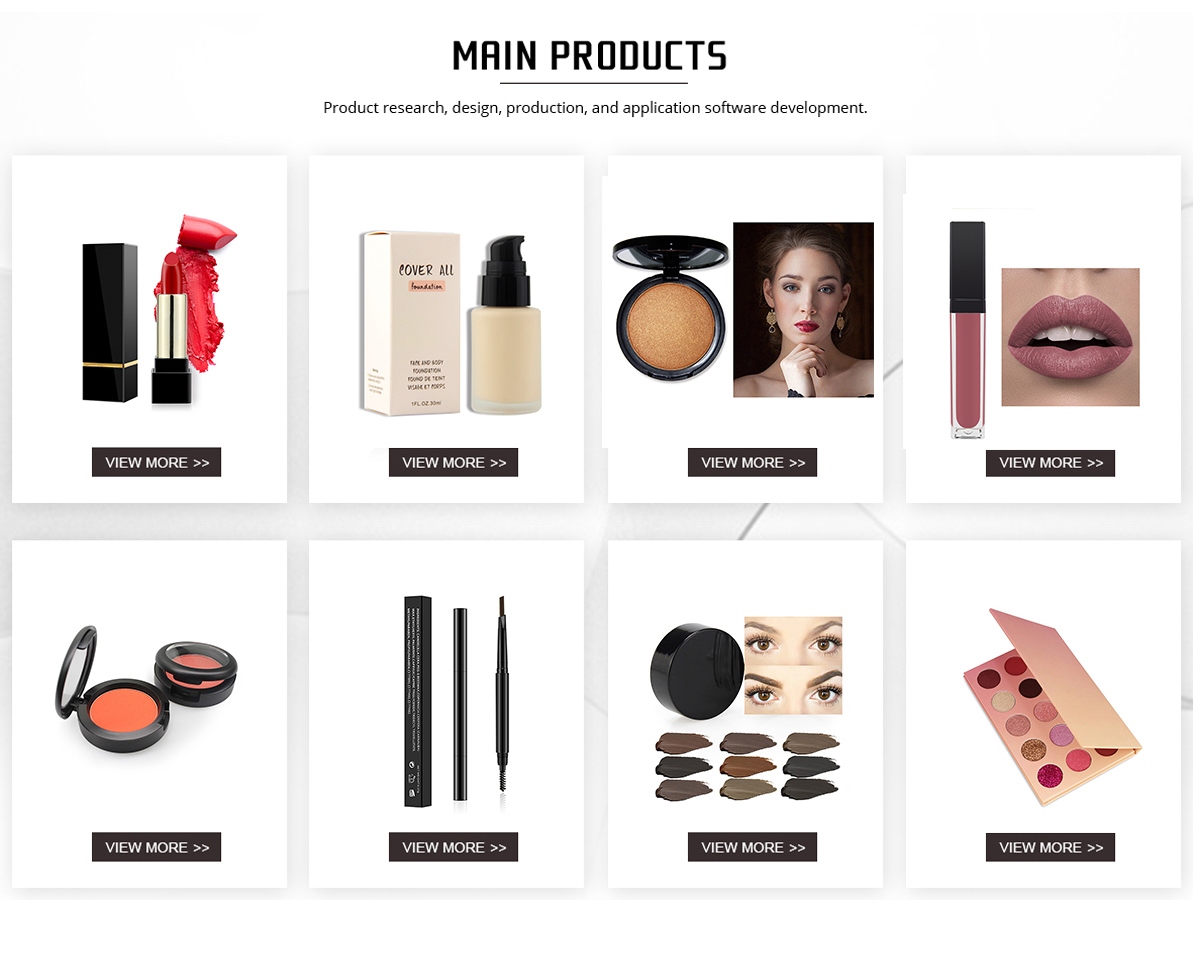Click View More under bronze highlighter compact

tap(752, 462)
